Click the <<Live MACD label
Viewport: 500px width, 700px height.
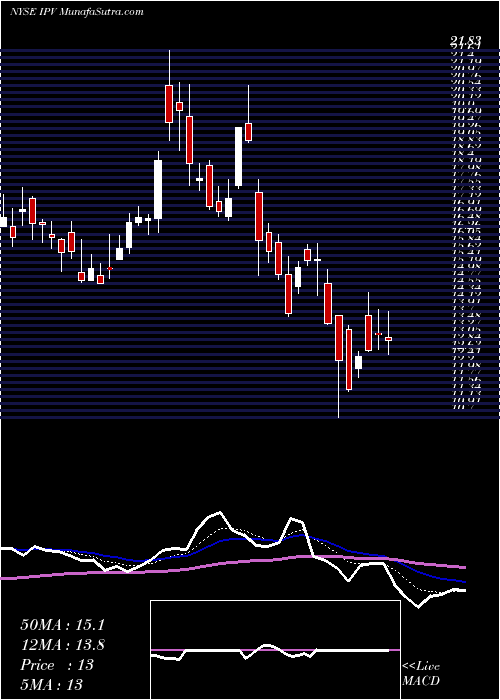(421, 674)
